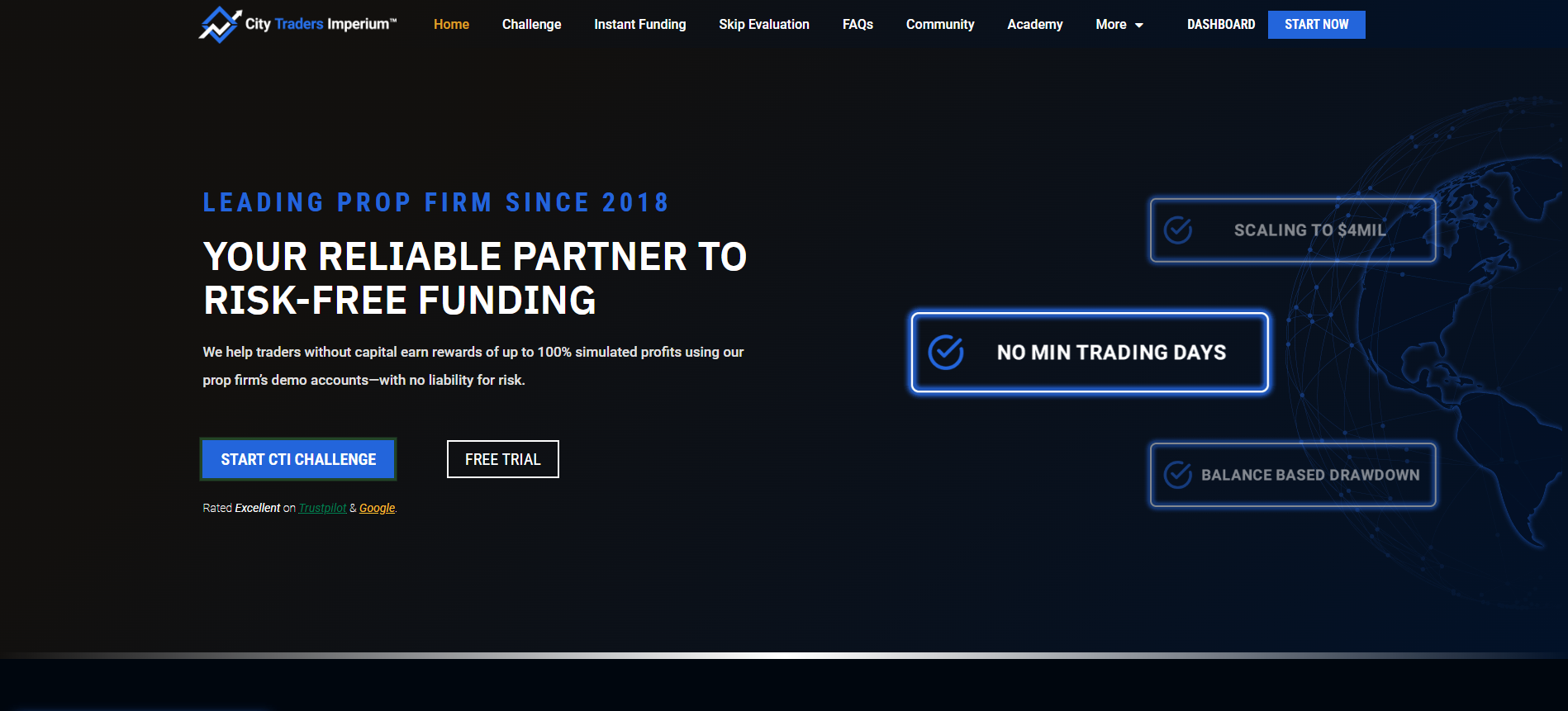This screenshot has width=1568, height=711.
Task: Open the DASHBOARD link
Action: click(1221, 25)
